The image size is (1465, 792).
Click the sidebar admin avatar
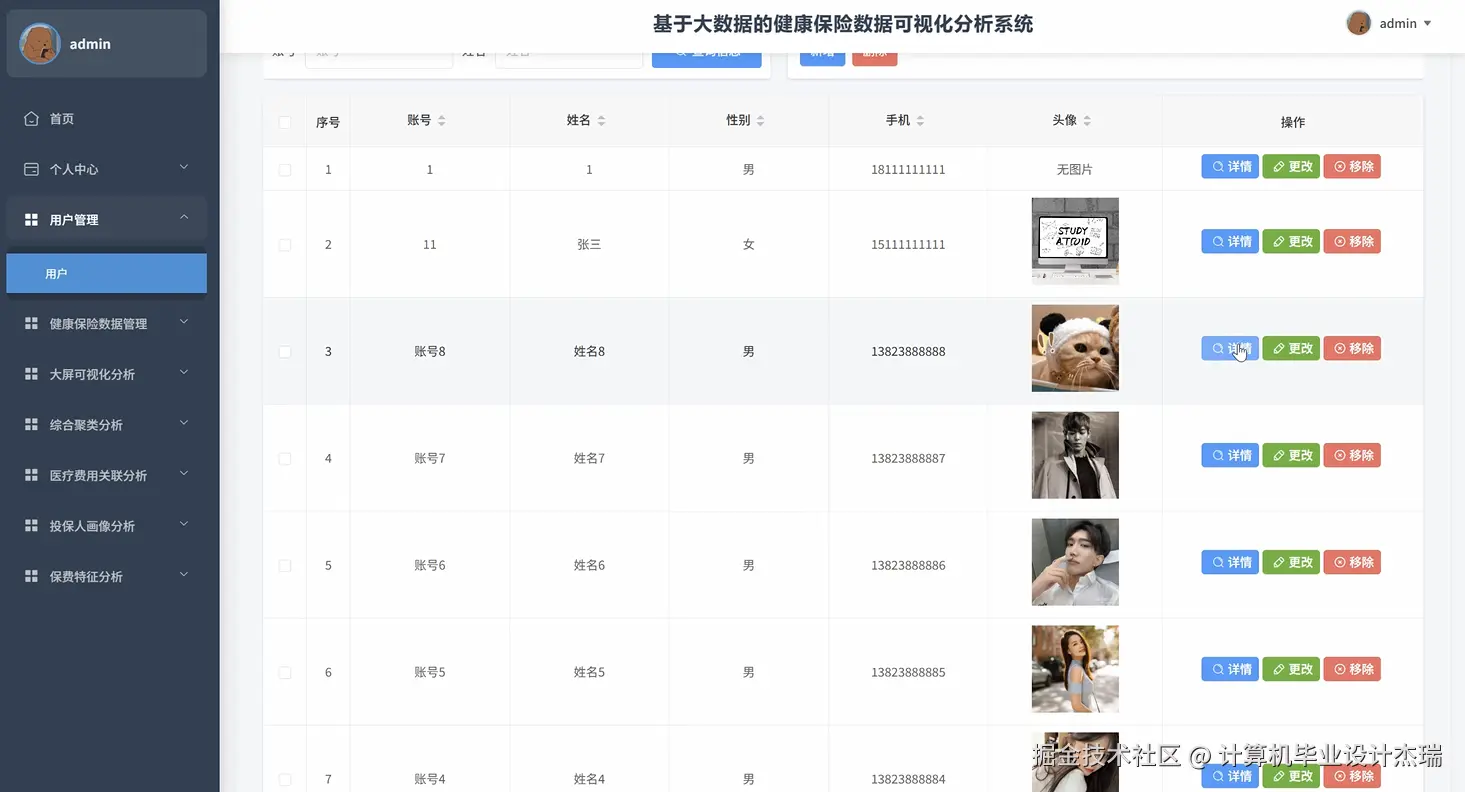click(x=40, y=44)
